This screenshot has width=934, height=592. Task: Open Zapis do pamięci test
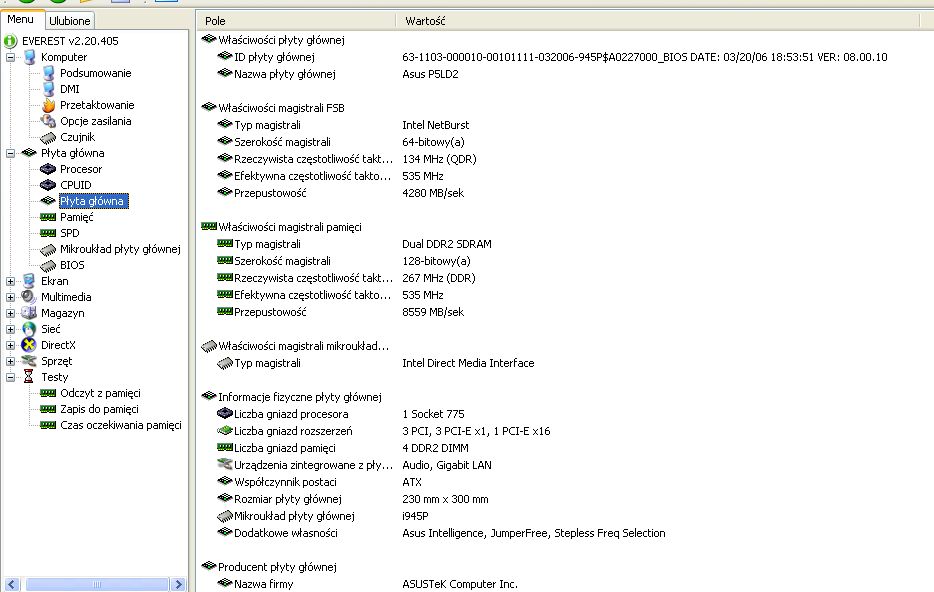99,409
